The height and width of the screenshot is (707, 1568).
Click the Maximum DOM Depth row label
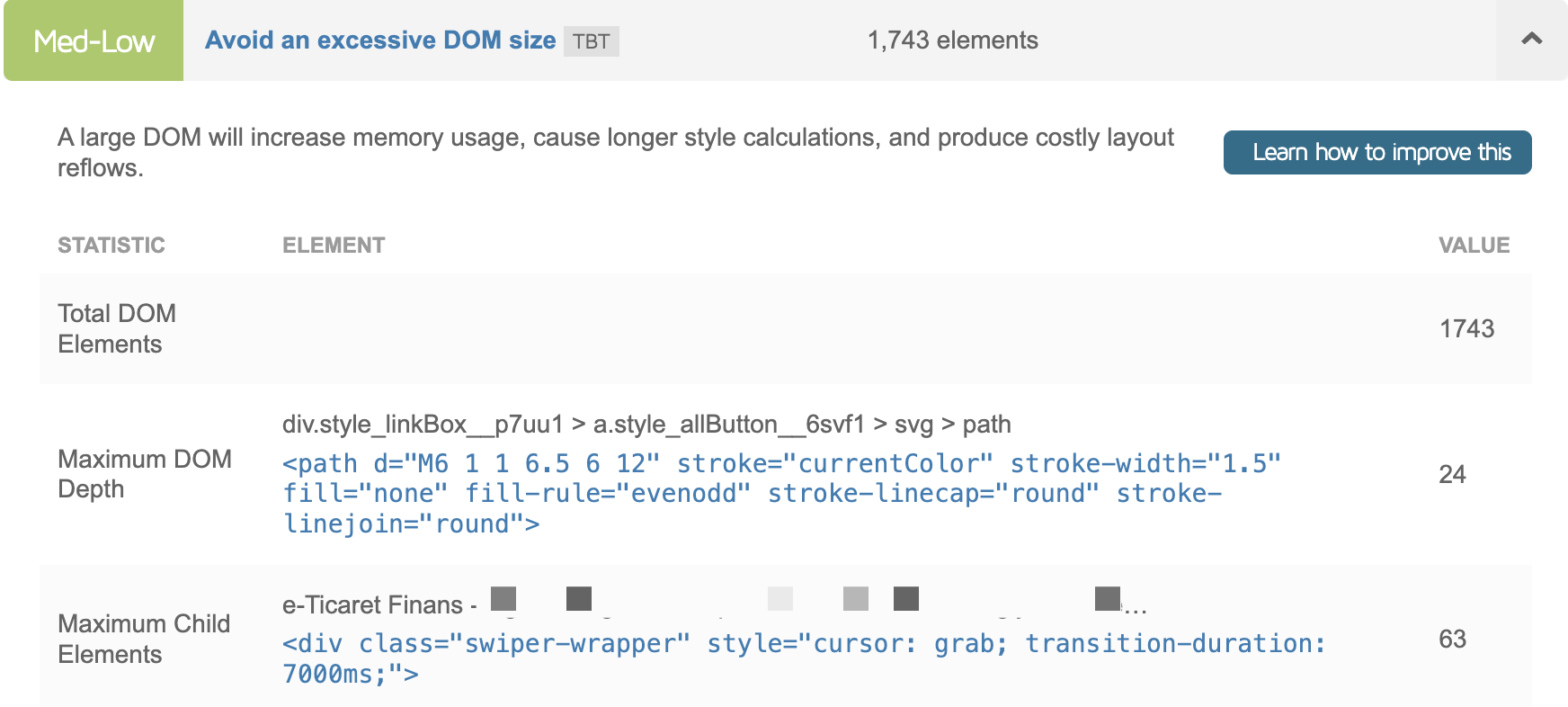pos(145,474)
